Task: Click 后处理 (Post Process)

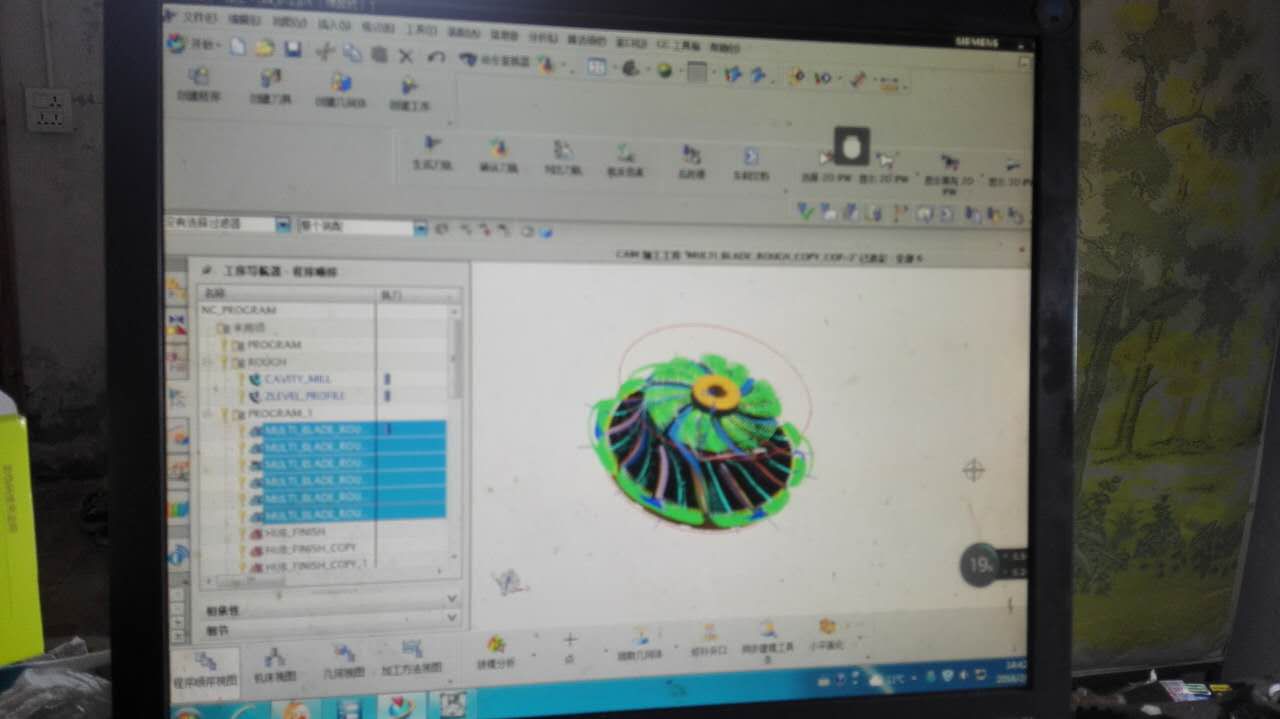Action: coord(691,163)
